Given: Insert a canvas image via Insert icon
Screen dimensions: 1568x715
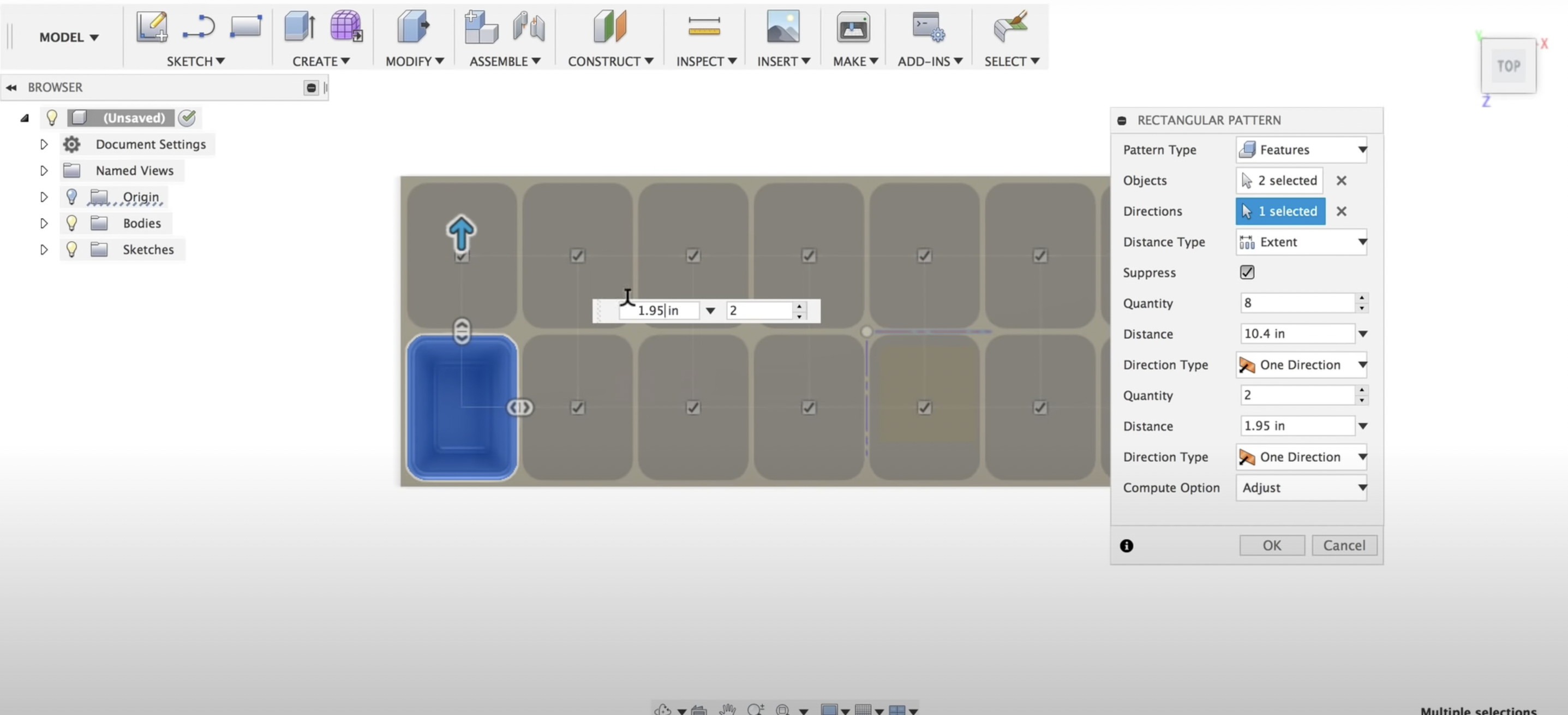Looking at the screenshot, I should [x=783, y=27].
